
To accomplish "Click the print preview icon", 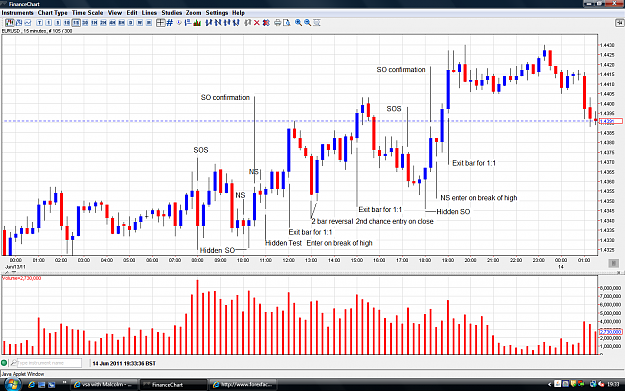I will coord(287,23).
